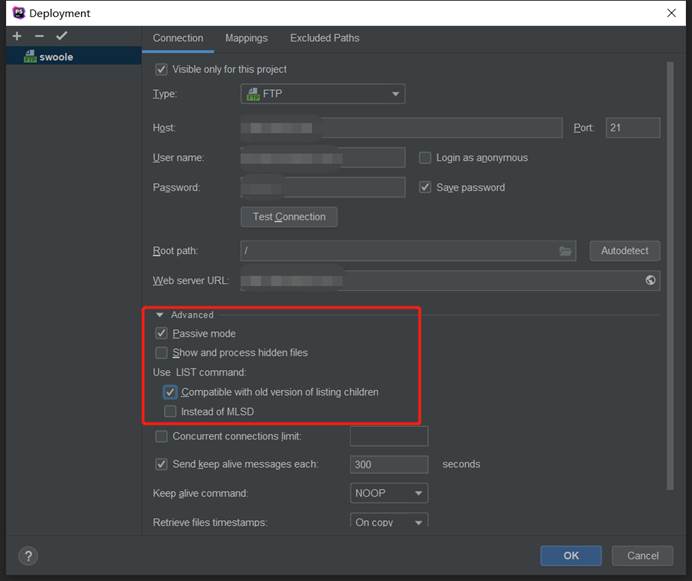The height and width of the screenshot is (581, 692).
Task: Focus the Host input field
Action: coord(402,128)
